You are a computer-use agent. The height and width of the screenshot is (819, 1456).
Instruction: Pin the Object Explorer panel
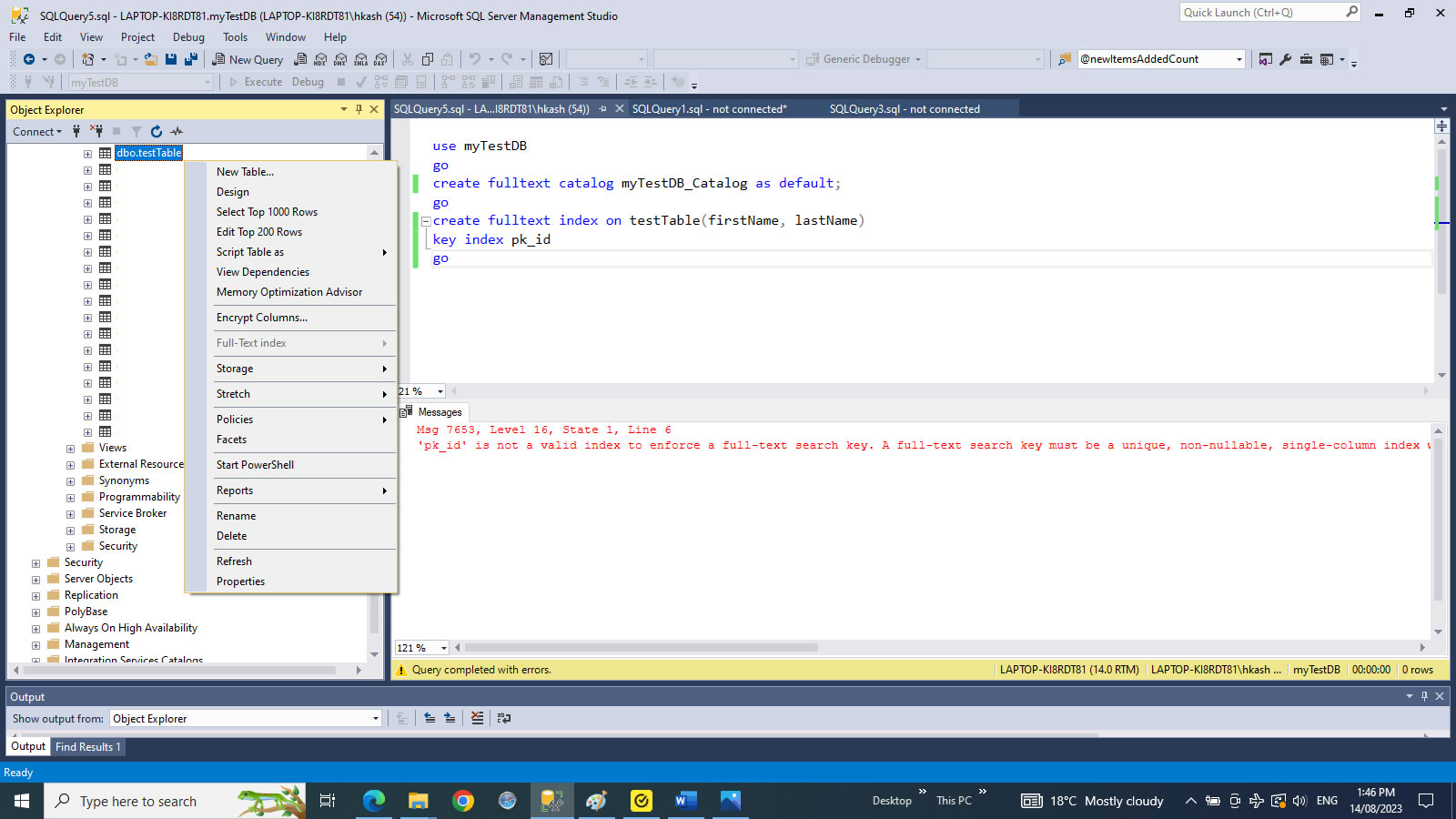(x=359, y=109)
